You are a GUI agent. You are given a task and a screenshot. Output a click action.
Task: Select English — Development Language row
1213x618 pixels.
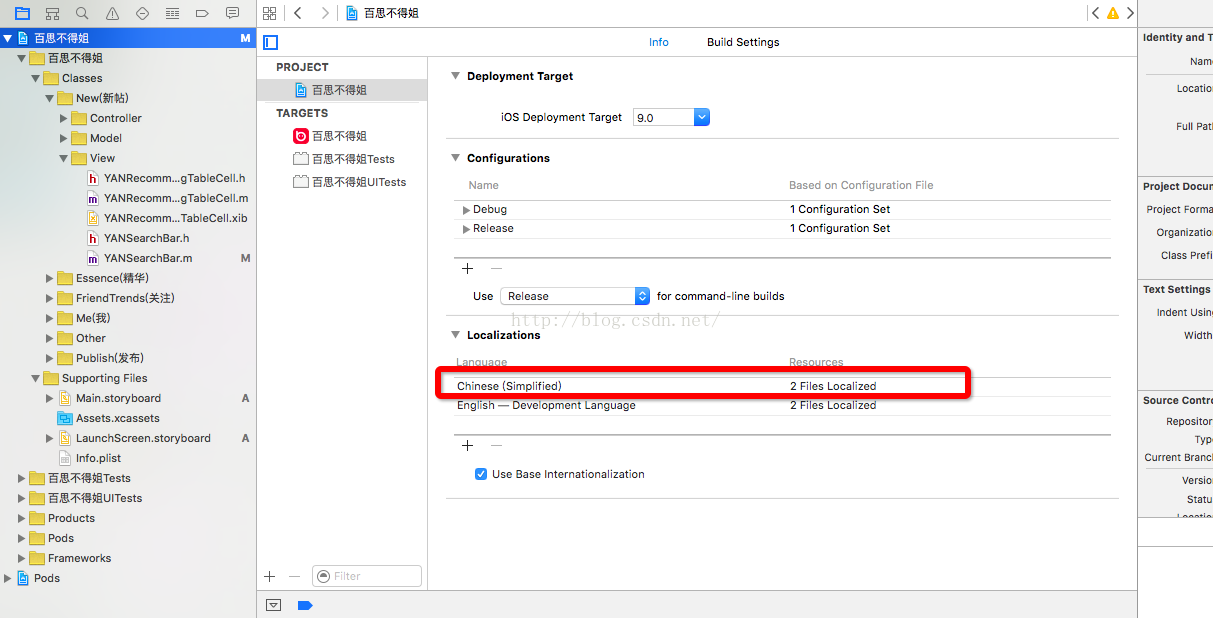tap(783, 405)
